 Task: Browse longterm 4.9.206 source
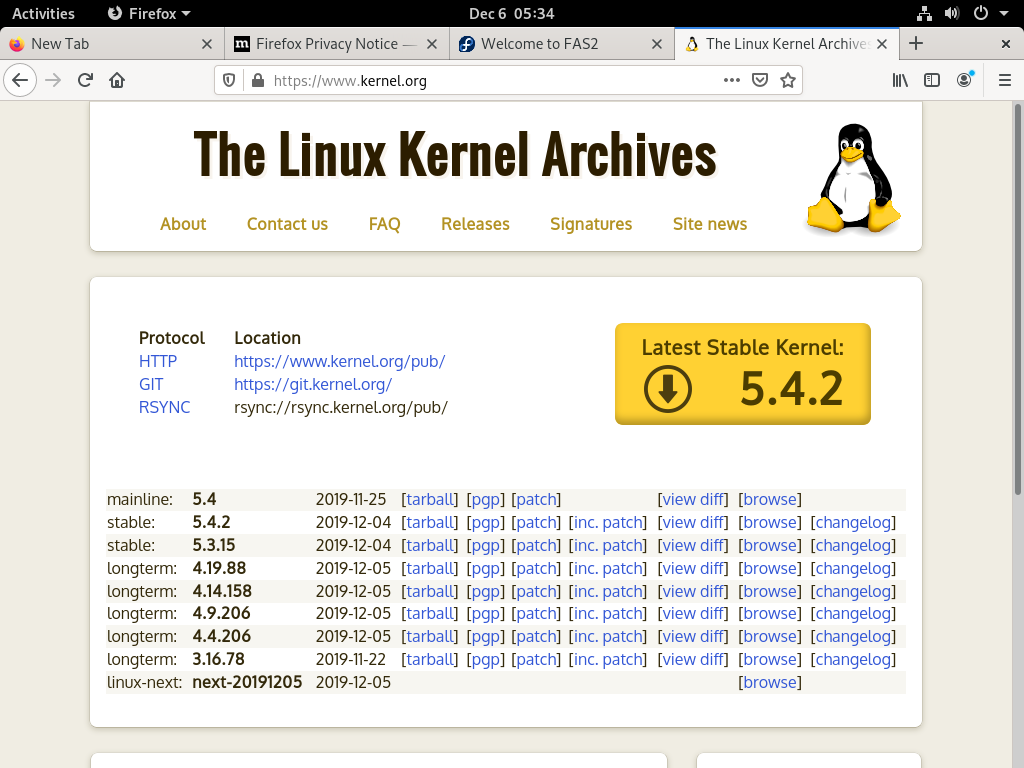[x=769, y=613]
